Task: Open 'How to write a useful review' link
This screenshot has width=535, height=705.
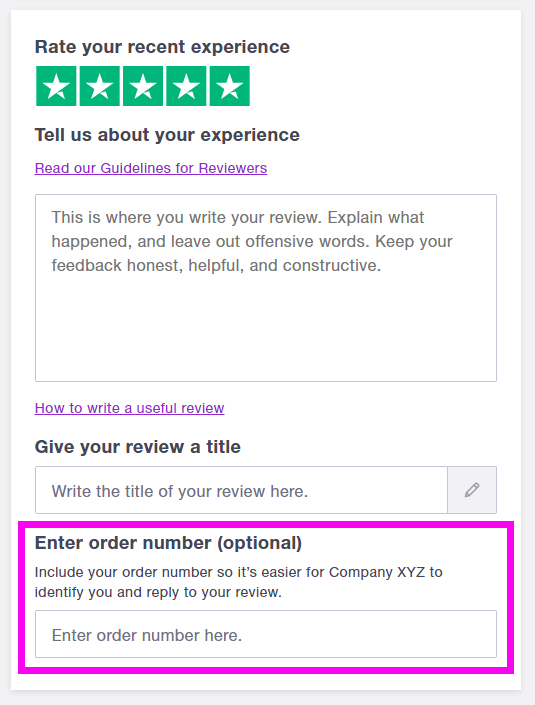Action: coord(129,408)
